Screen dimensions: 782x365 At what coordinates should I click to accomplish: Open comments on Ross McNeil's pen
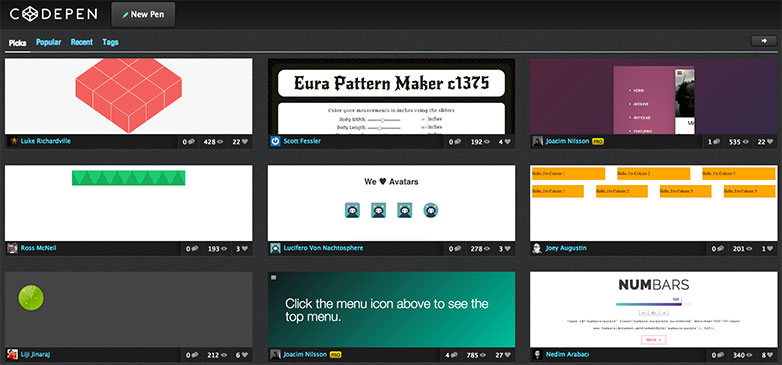192,249
